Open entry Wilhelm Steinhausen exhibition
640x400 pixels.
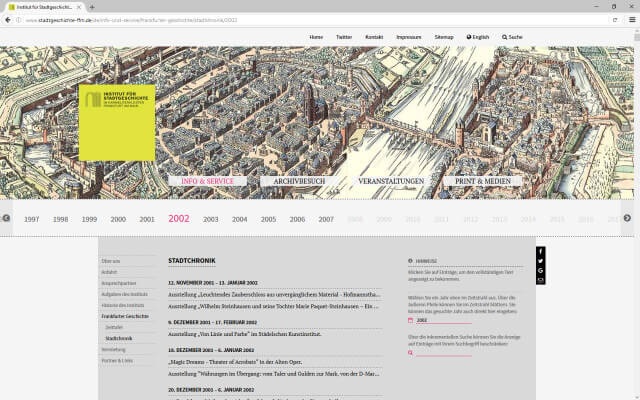273,306
